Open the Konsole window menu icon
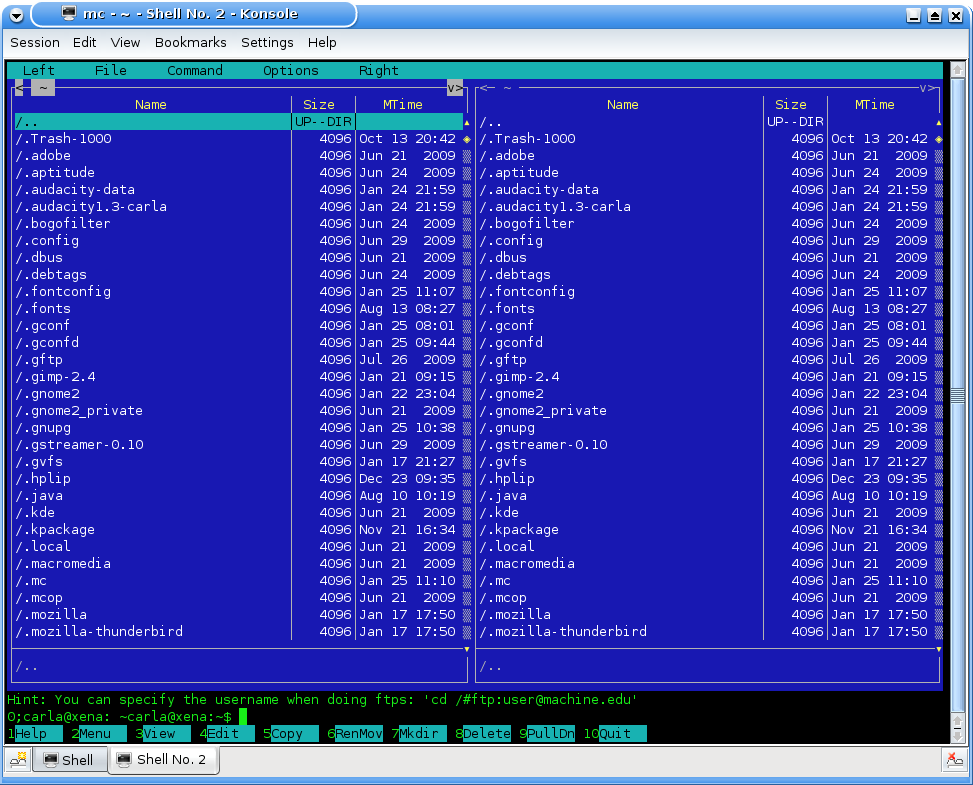Viewport: 973px width, 785px height. tap(17, 16)
